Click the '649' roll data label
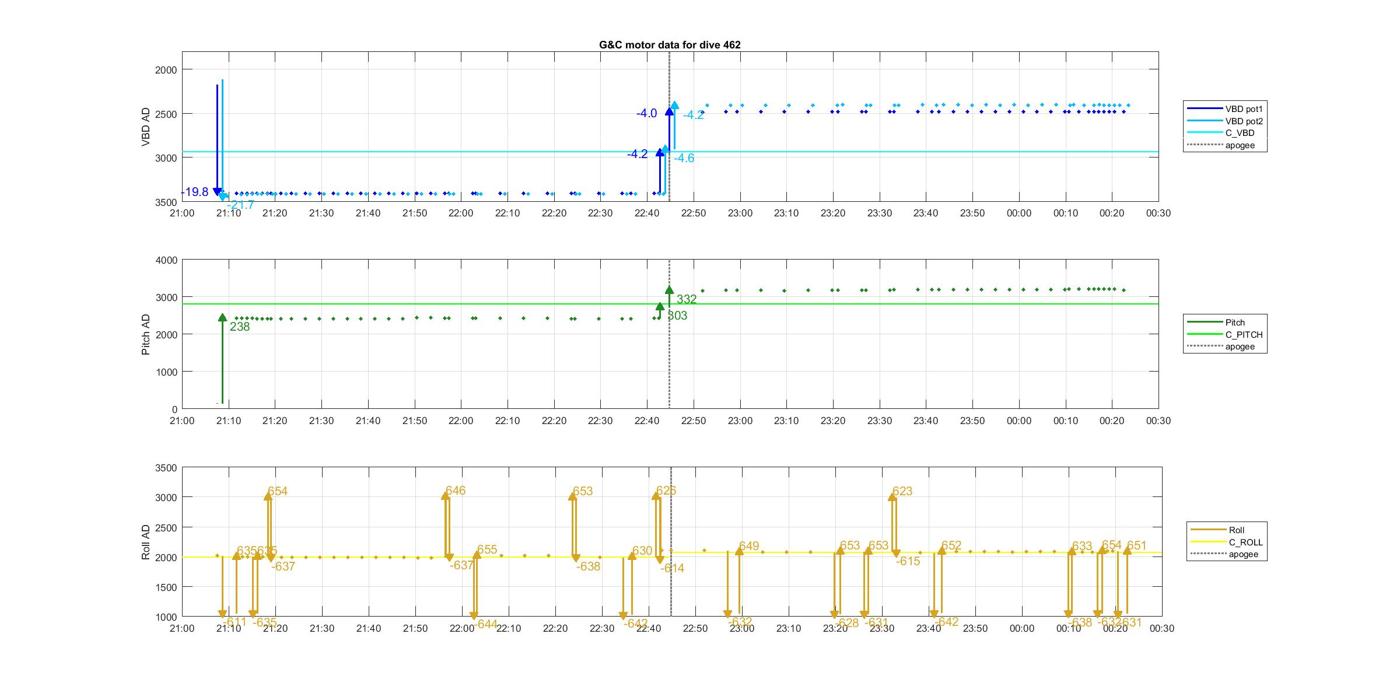Viewport: 1400px width, 693px height. pyautogui.click(x=749, y=546)
